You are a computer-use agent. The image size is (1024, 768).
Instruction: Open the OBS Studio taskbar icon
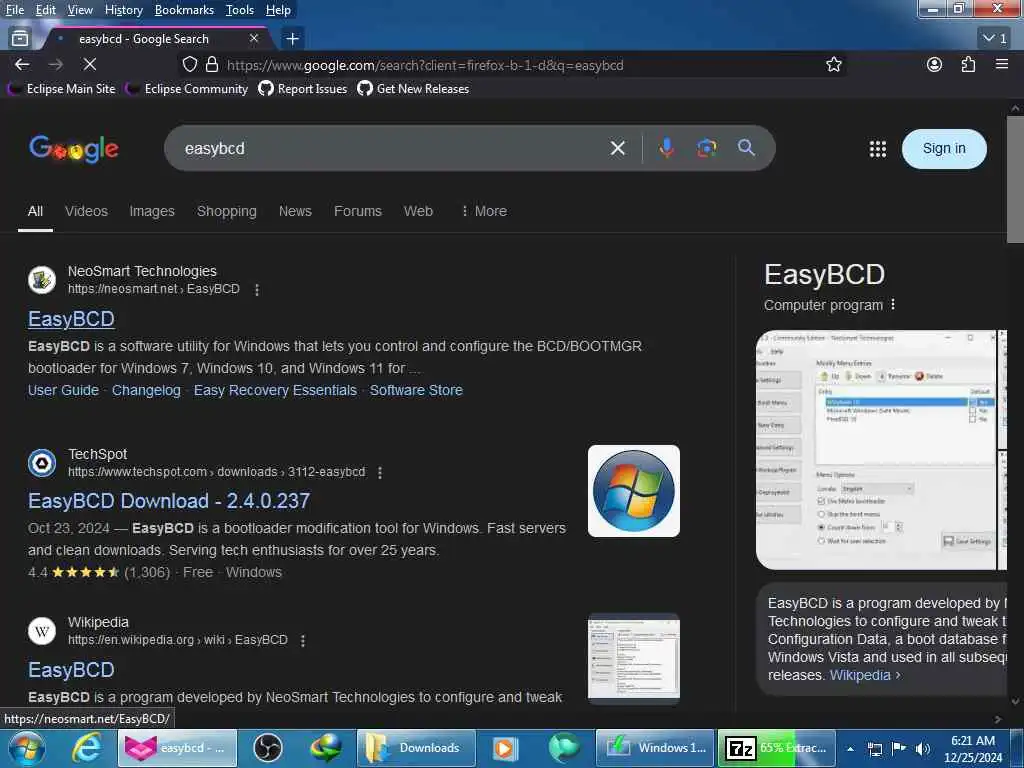268,748
